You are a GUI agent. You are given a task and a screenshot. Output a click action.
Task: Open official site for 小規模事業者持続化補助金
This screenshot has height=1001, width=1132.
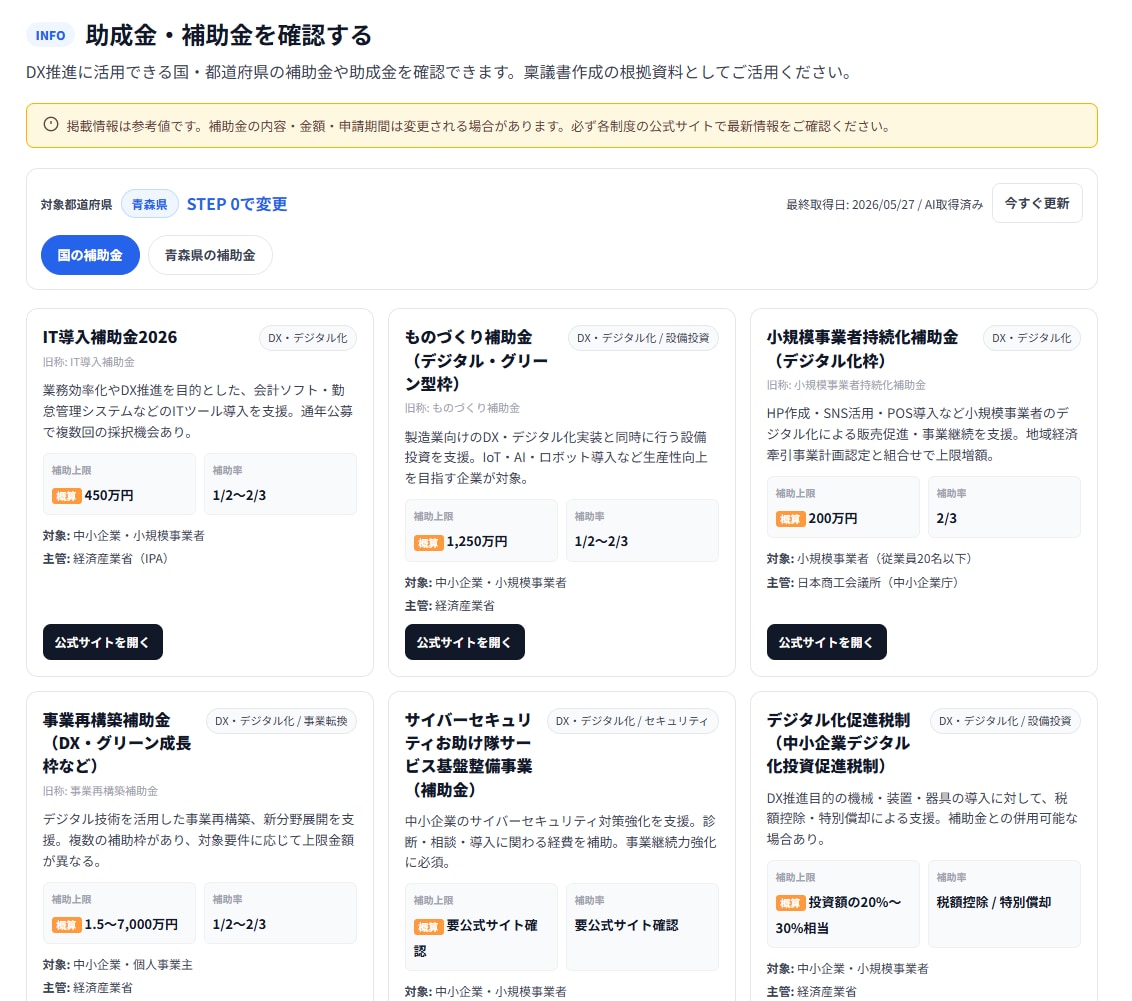pos(827,642)
